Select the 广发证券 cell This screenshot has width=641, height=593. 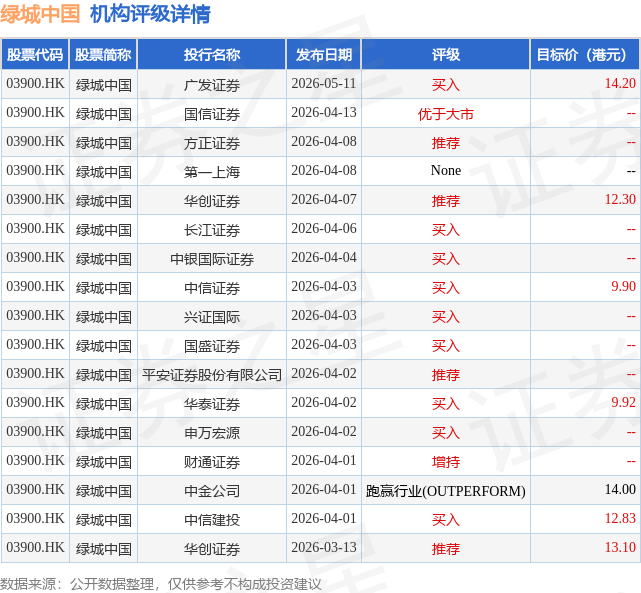212,85
